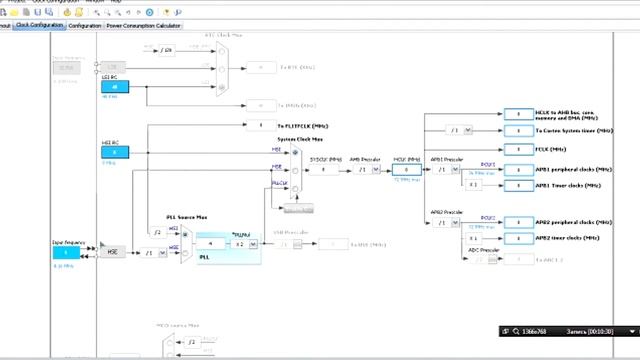Select LSI radio in RTC Clock Mux
Viewport: 640px width, 360px height.
point(222,87)
